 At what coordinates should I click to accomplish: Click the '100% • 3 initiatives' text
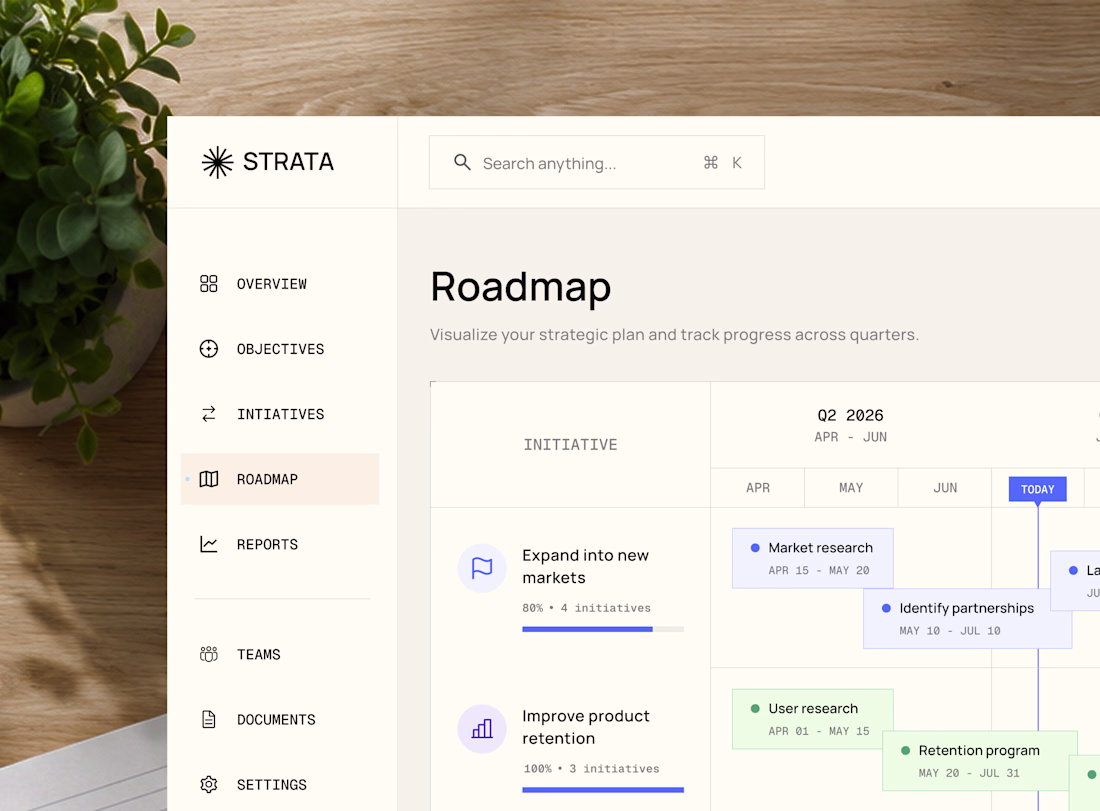[591, 768]
